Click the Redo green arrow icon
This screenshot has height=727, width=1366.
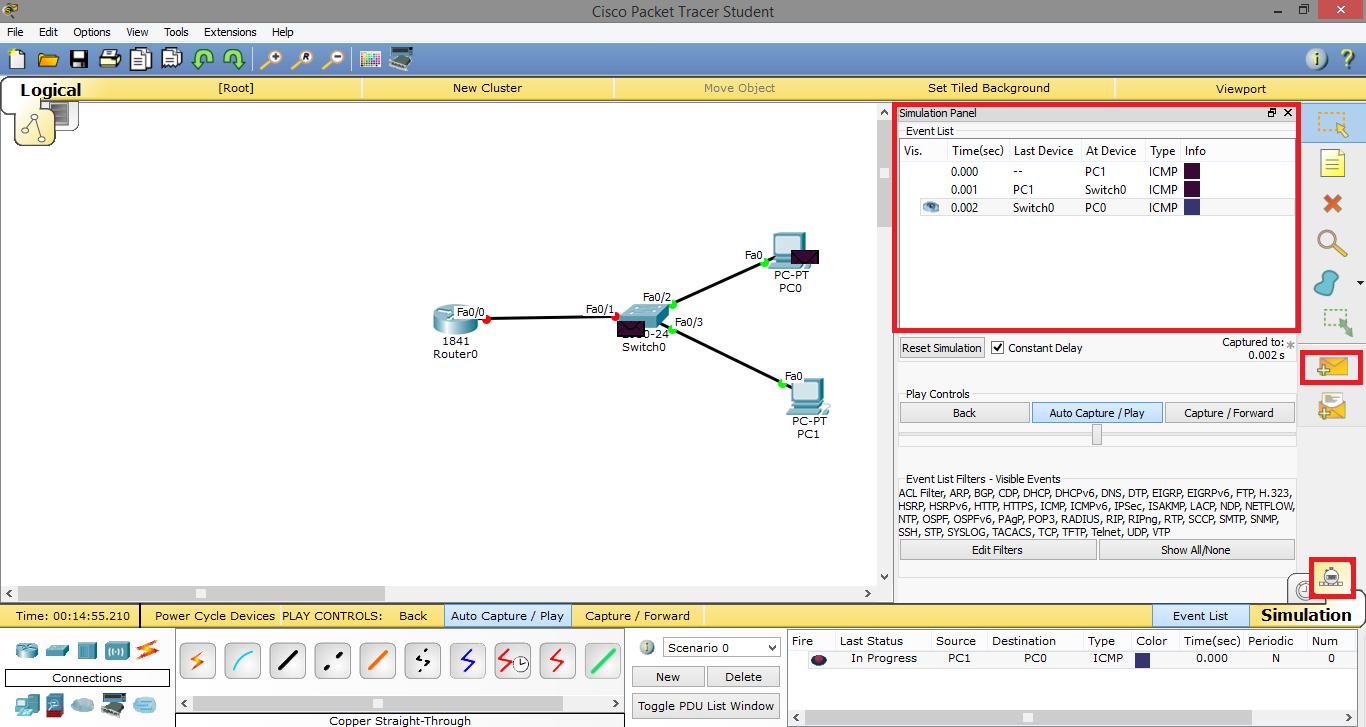234,59
